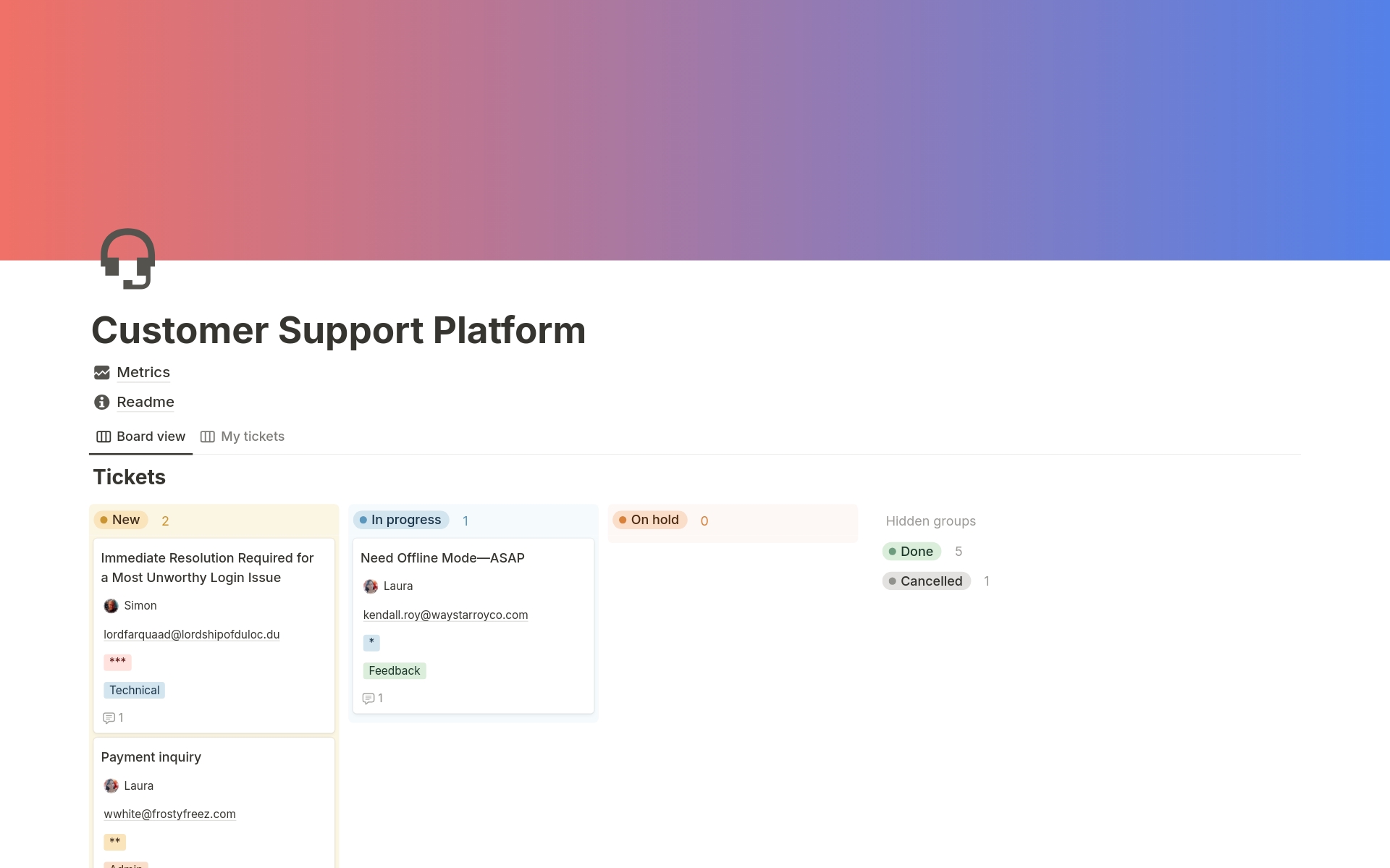Click Laura's avatar on the Payment inquiry card
1390x868 pixels.
(111, 785)
